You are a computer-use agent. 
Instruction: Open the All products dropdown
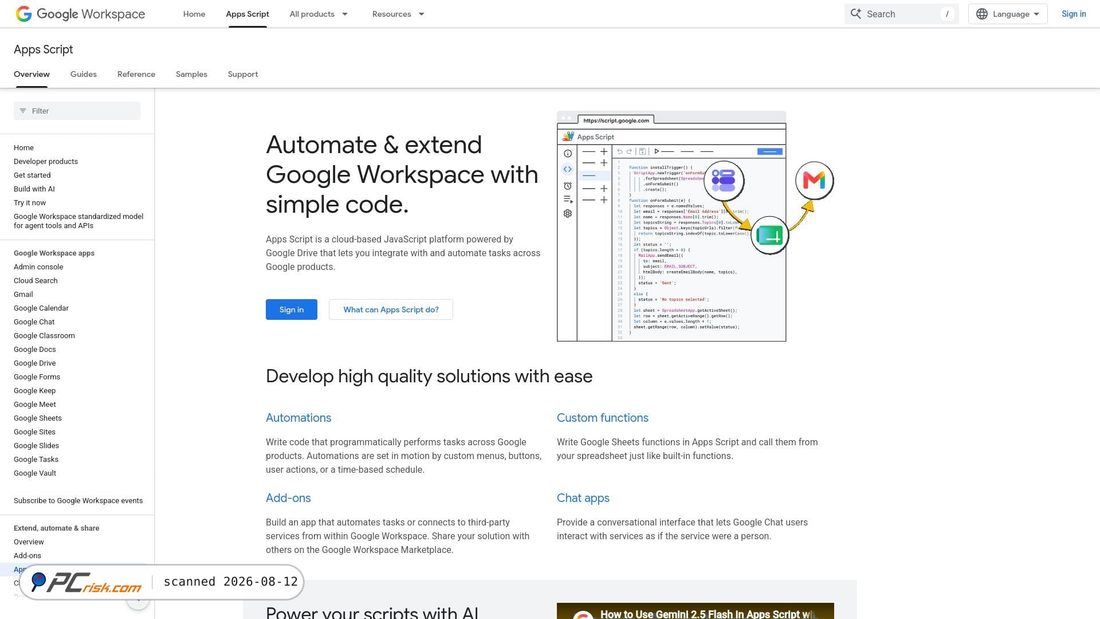tap(318, 14)
